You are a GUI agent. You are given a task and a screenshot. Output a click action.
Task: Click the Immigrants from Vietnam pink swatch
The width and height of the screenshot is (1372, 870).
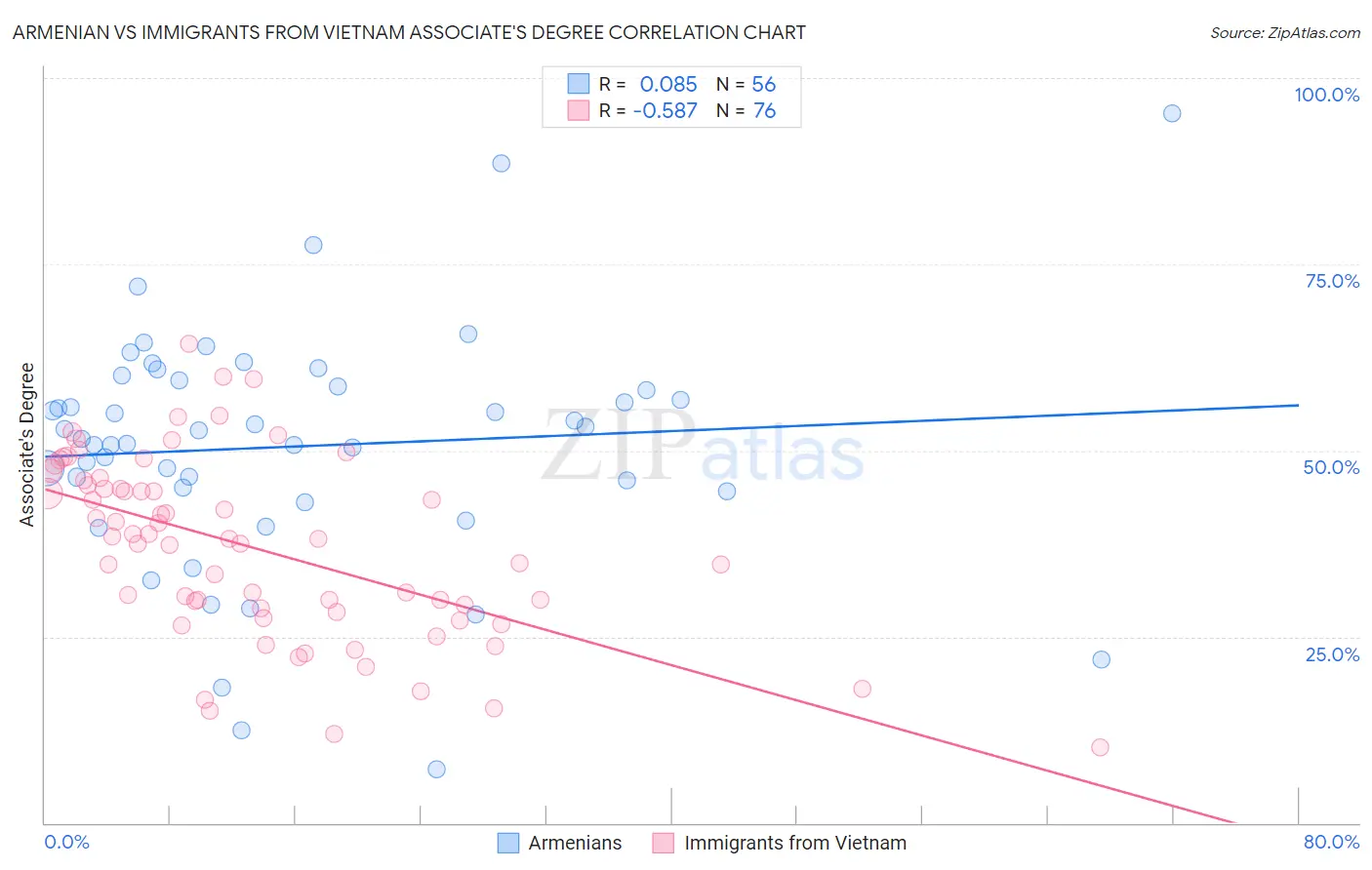point(664,843)
